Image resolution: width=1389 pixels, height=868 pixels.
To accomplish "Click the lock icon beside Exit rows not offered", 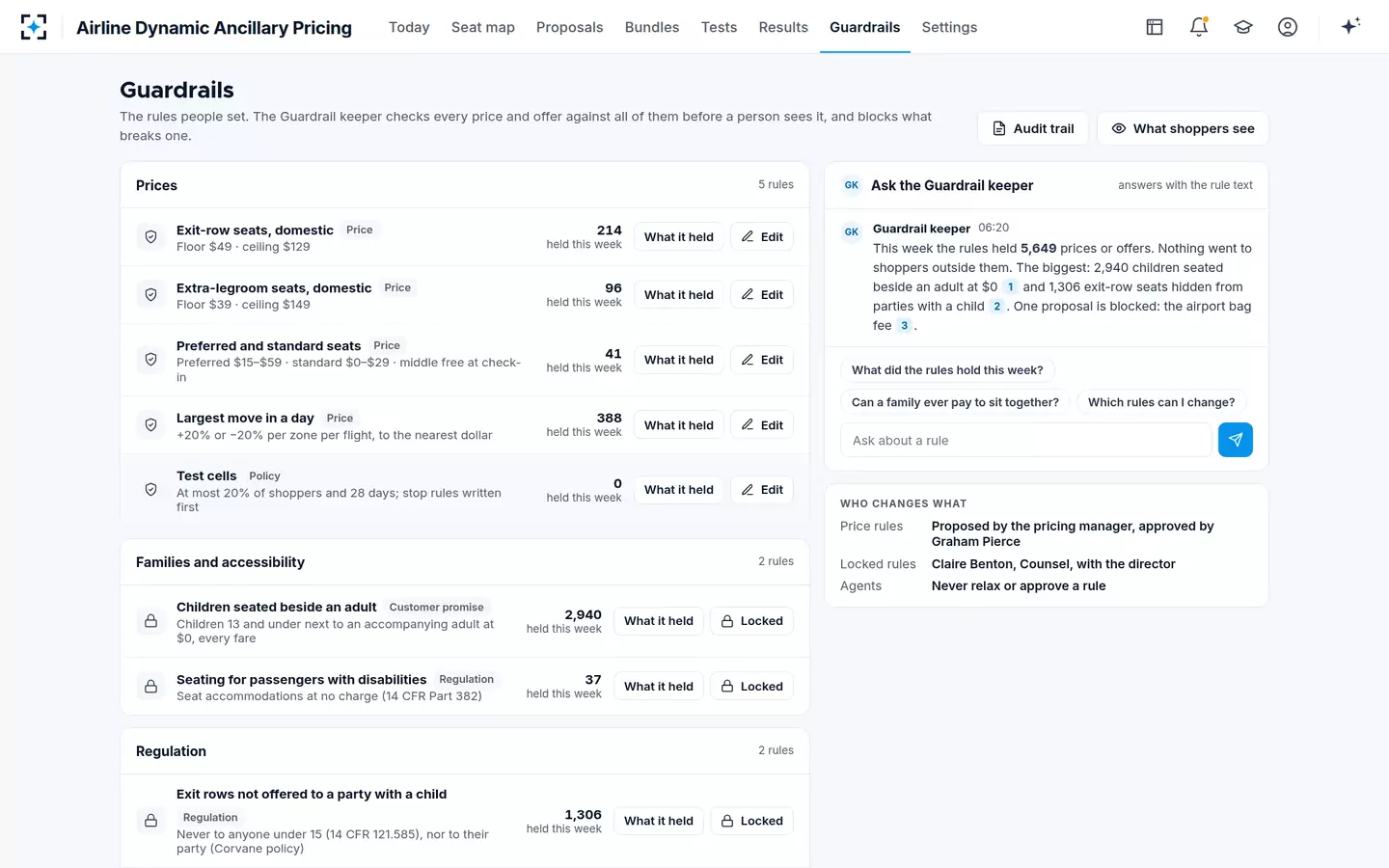I will pos(151,821).
